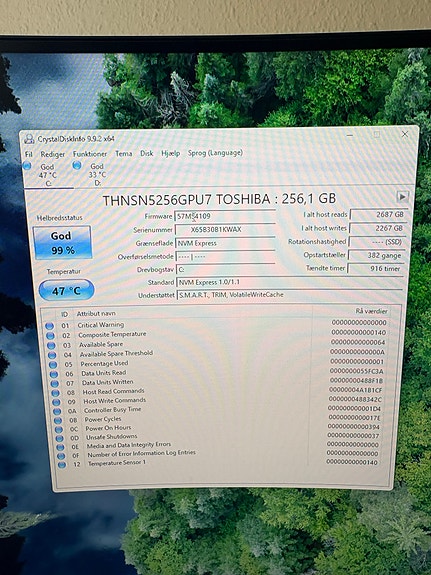Click the Firmware field 57MS4109
431x575 pixels.
pyautogui.click(x=225, y=216)
